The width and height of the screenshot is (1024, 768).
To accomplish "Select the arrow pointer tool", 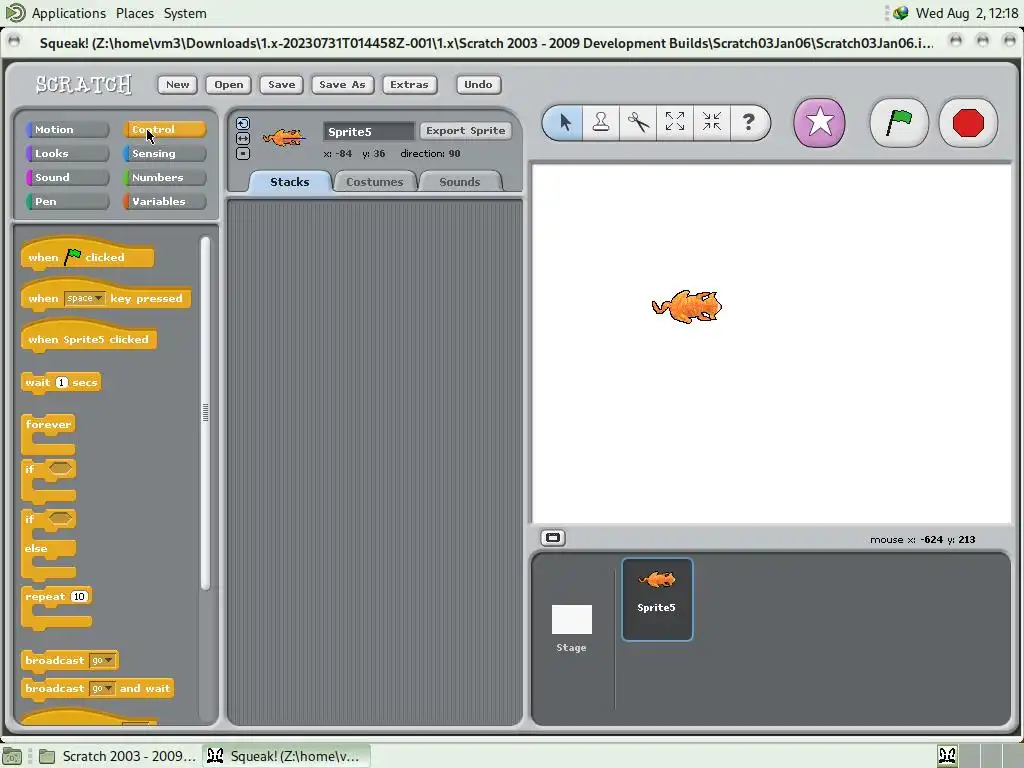I will 564,122.
